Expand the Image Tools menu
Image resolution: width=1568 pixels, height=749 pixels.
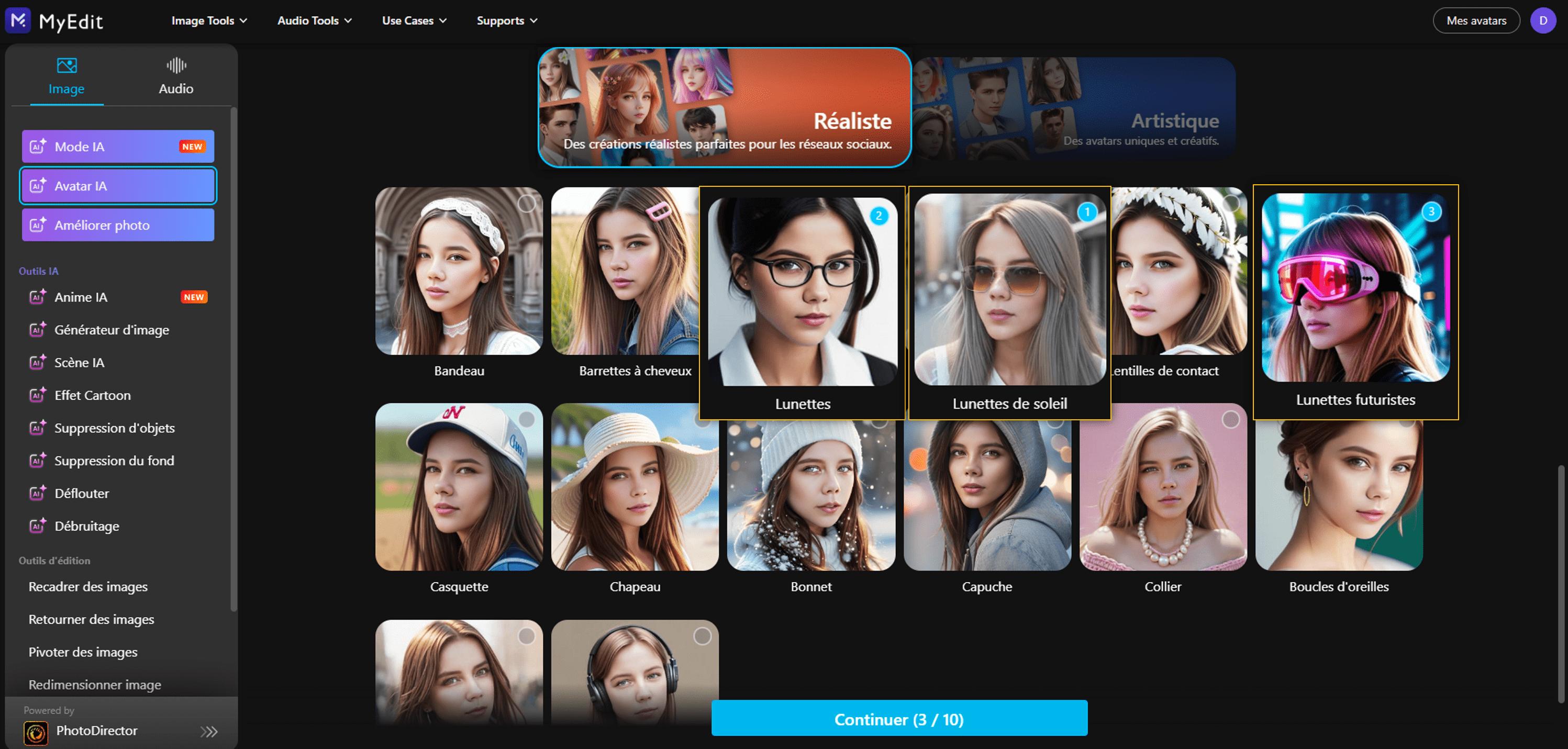tap(208, 20)
